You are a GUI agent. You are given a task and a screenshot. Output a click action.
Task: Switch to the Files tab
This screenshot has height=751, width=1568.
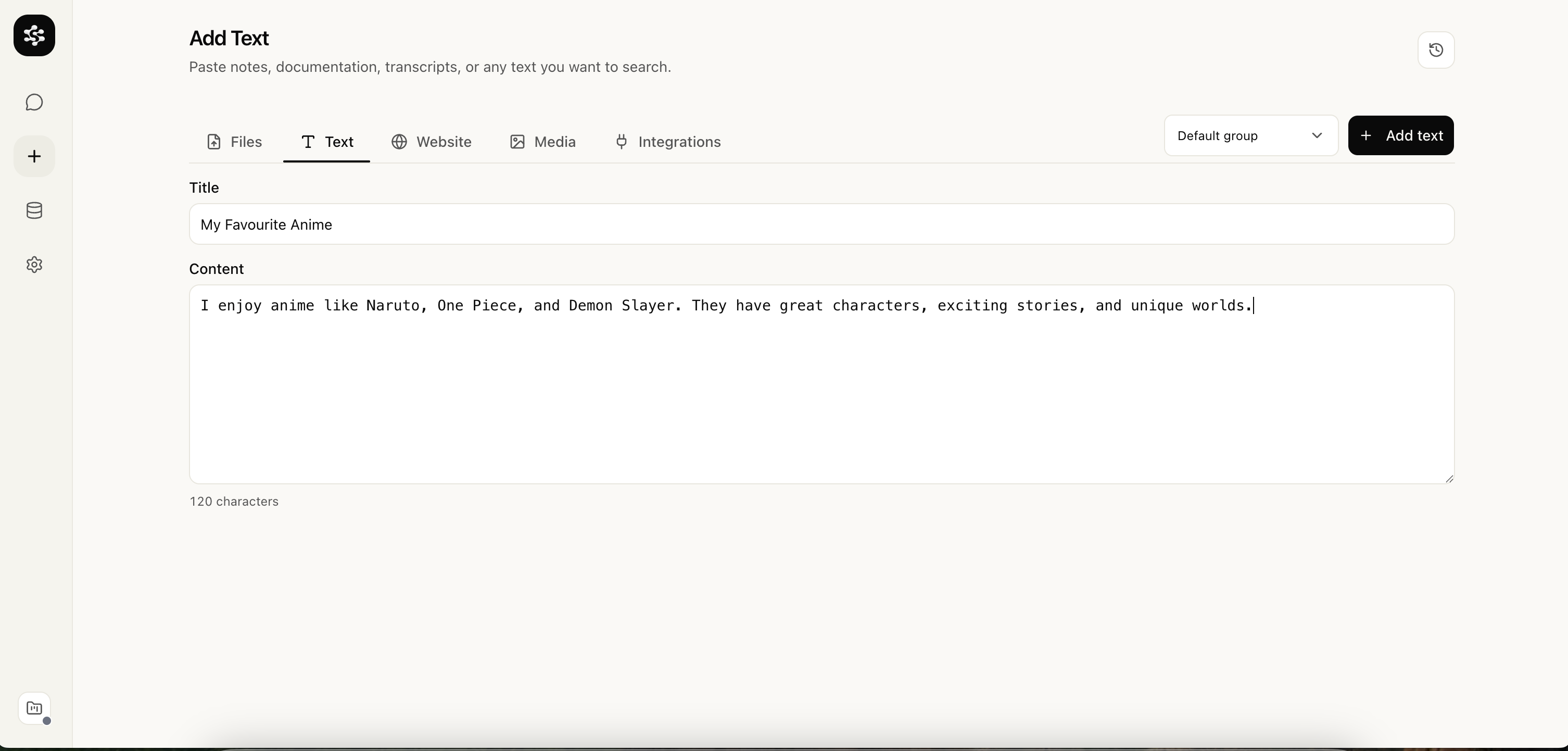234,142
